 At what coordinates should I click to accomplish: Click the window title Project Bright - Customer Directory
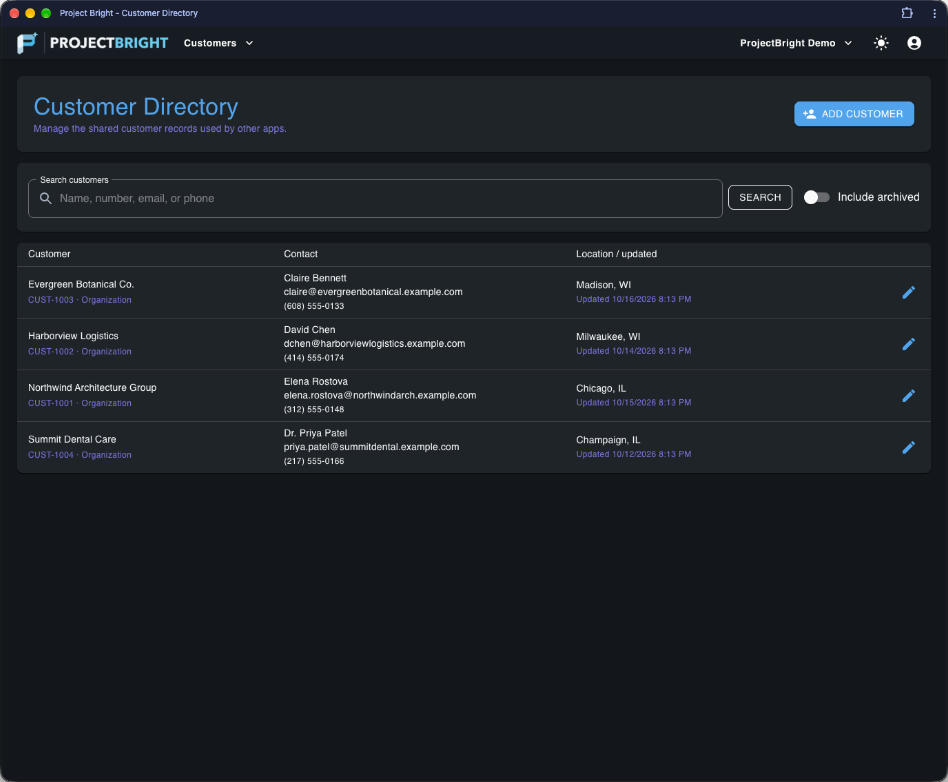click(x=129, y=13)
